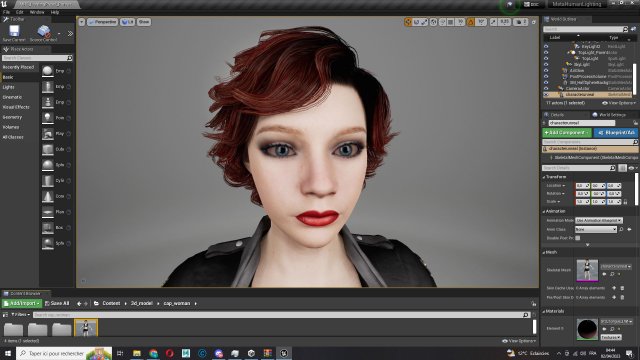Image resolution: width=640 pixels, height=360 pixels.
Task: Click the Skeletal Mesh thumbnail
Action: click(x=587, y=270)
